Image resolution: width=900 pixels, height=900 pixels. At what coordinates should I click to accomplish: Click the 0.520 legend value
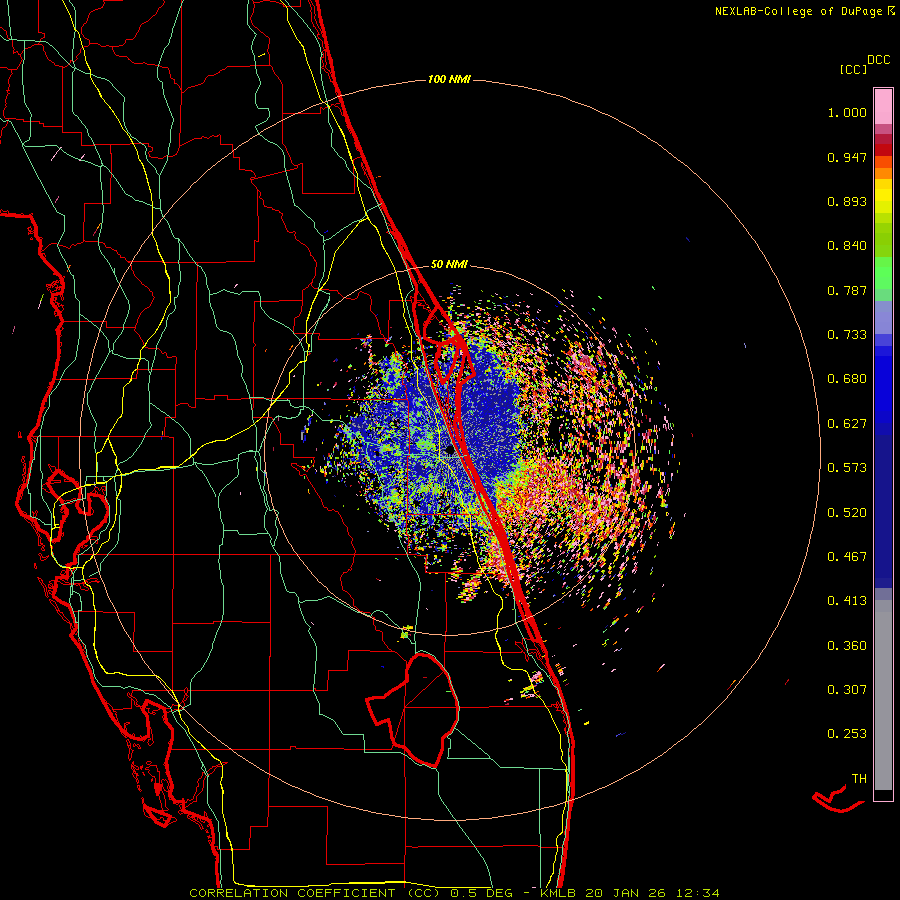847,513
